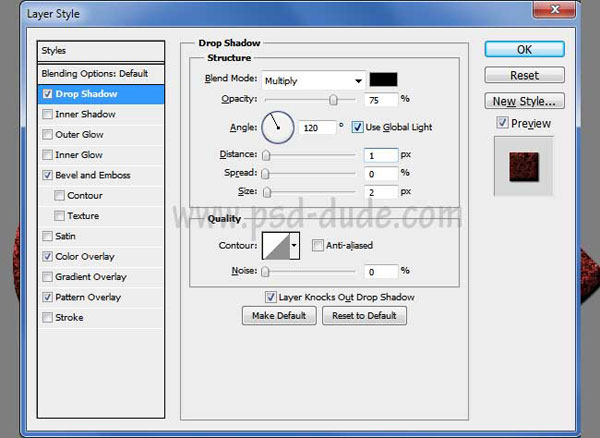
Task: Click the Spread slider handle
Action: click(x=265, y=174)
